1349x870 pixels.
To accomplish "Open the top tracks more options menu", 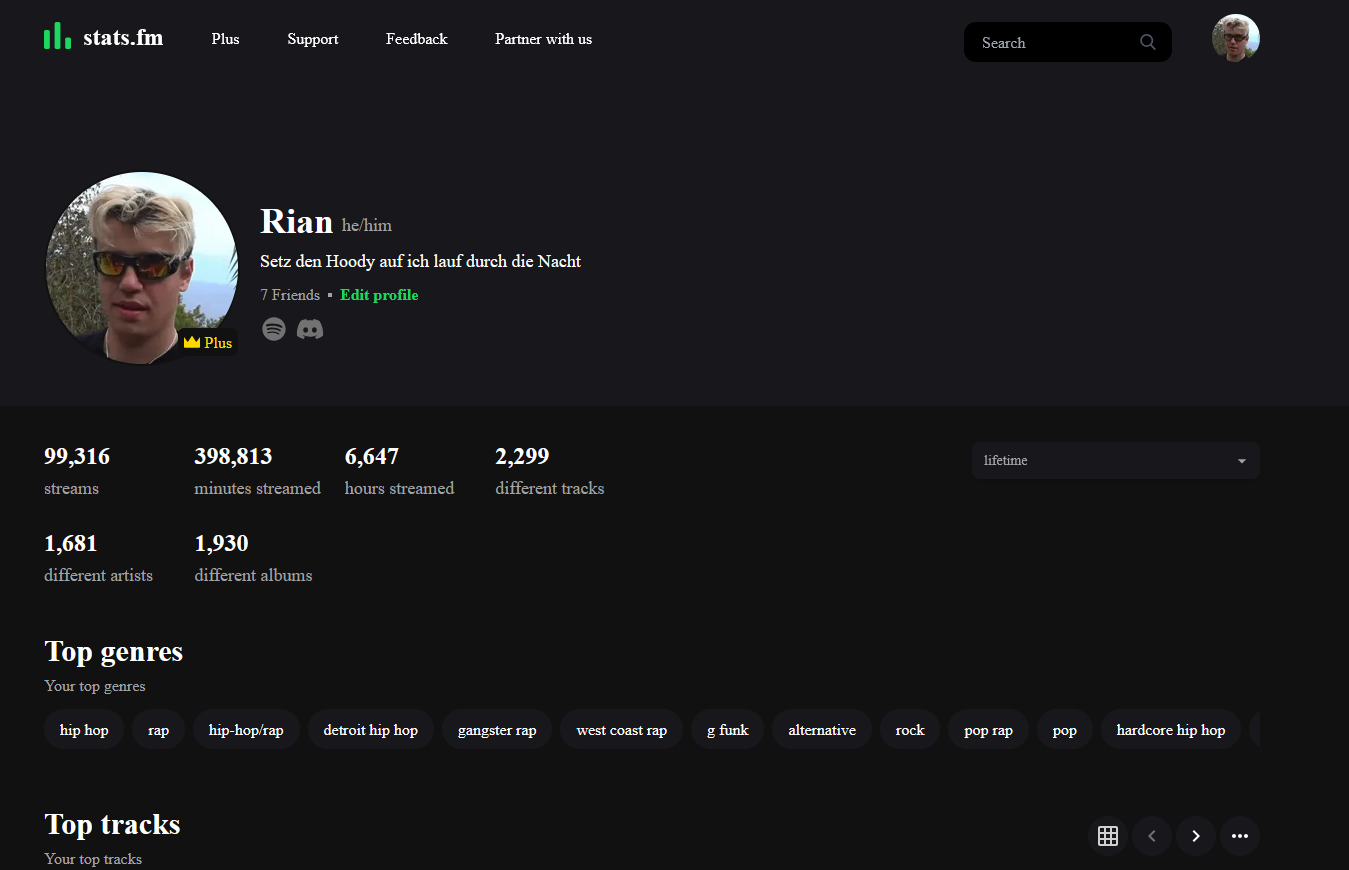I will [x=1239, y=836].
